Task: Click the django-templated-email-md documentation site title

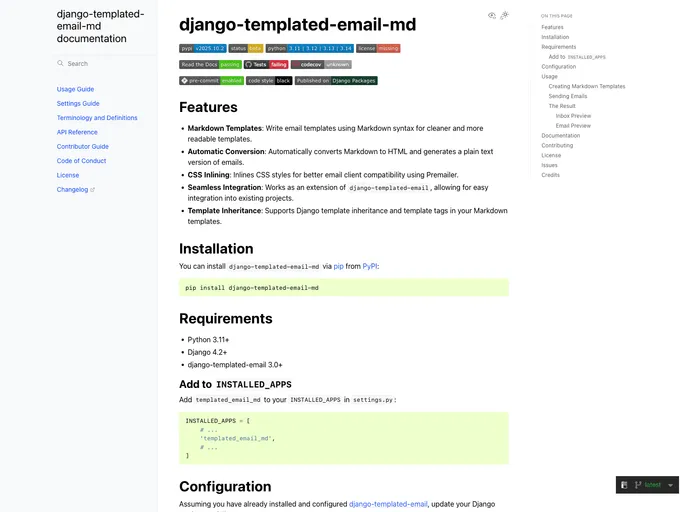Action: click(x=100, y=26)
